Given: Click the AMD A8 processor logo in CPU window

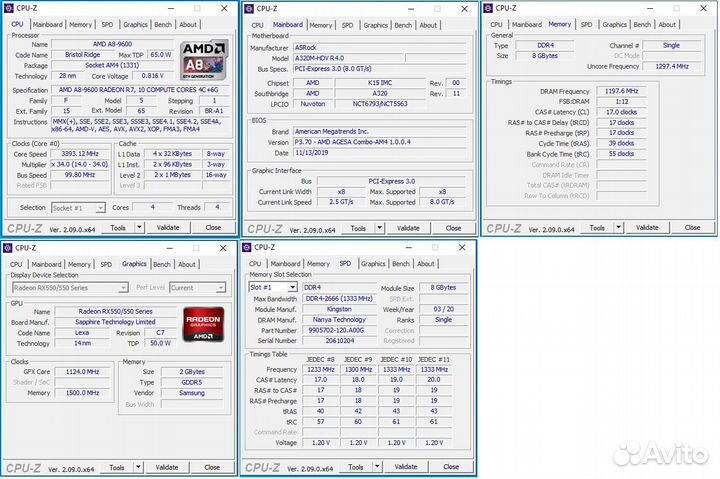Looking at the screenshot, I should [x=204, y=60].
